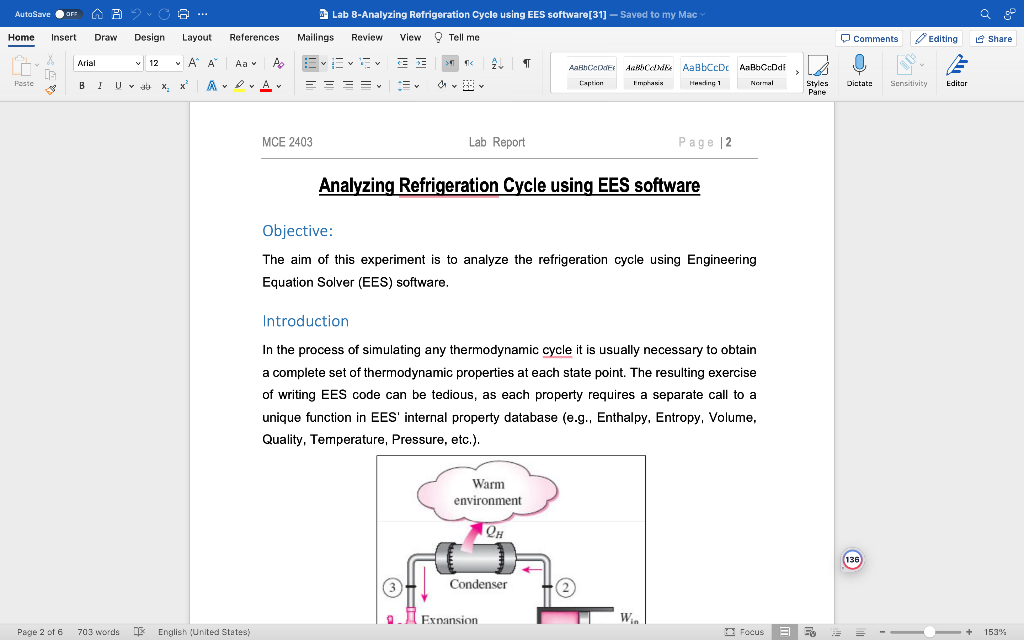Click the red font color button
This screenshot has height=640, width=1024.
[266, 86]
